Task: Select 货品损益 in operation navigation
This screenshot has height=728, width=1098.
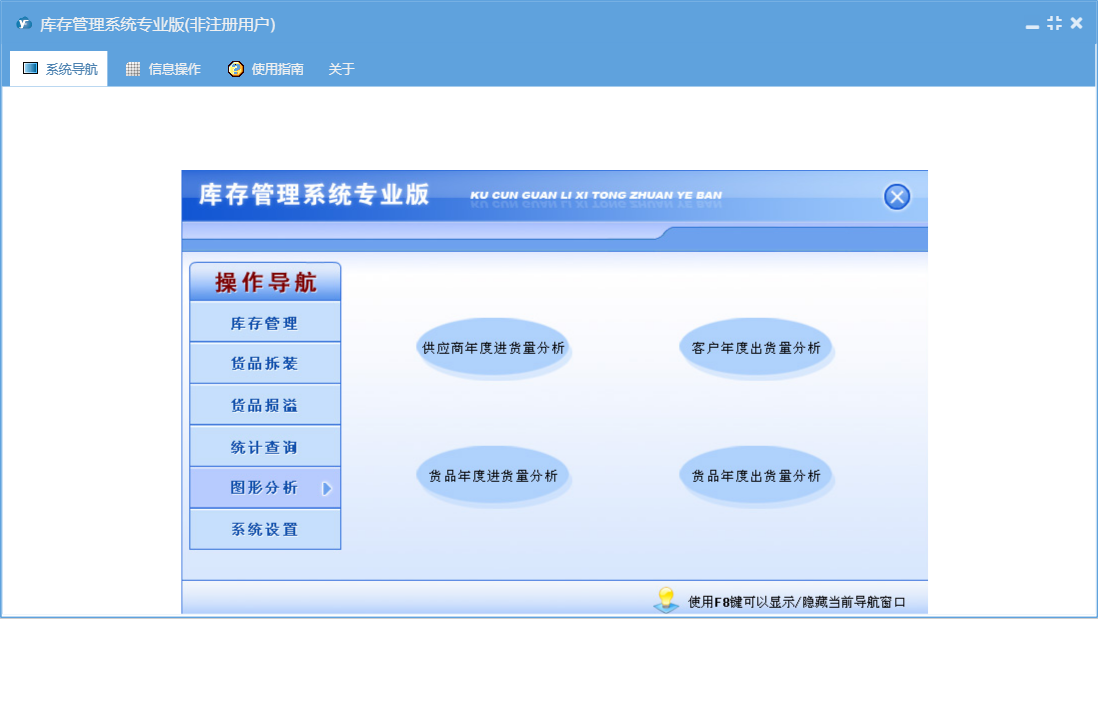Action: coord(265,405)
